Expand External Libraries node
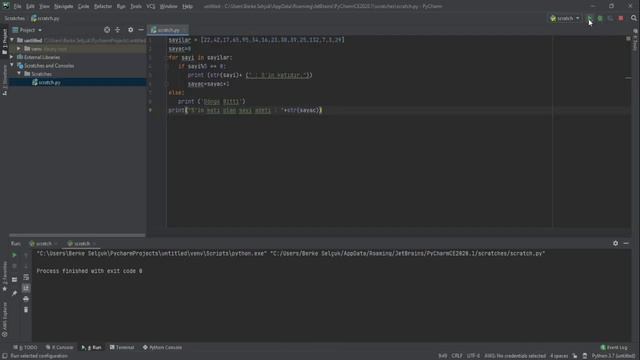Screen dimensions: 640x360 tap(12, 57)
